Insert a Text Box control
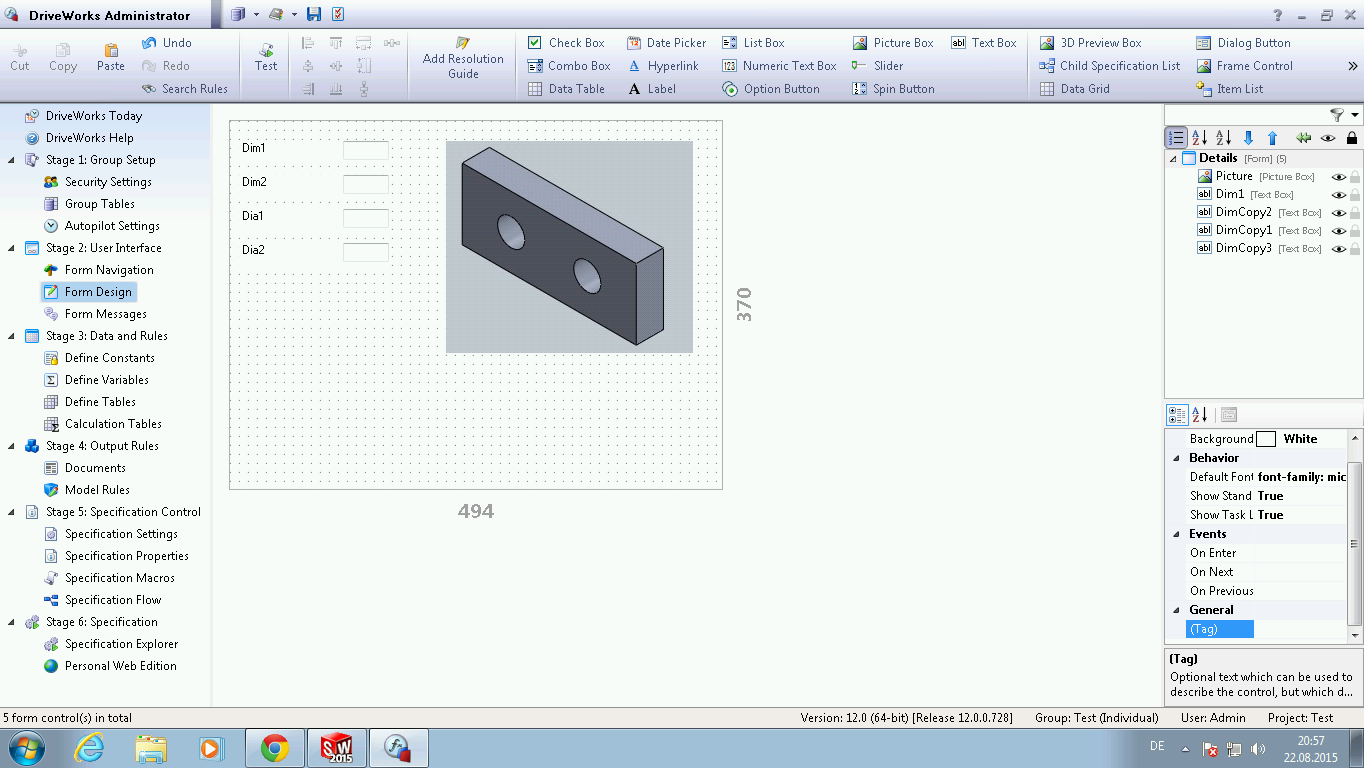The height and width of the screenshot is (768, 1364). coord(984,43)
